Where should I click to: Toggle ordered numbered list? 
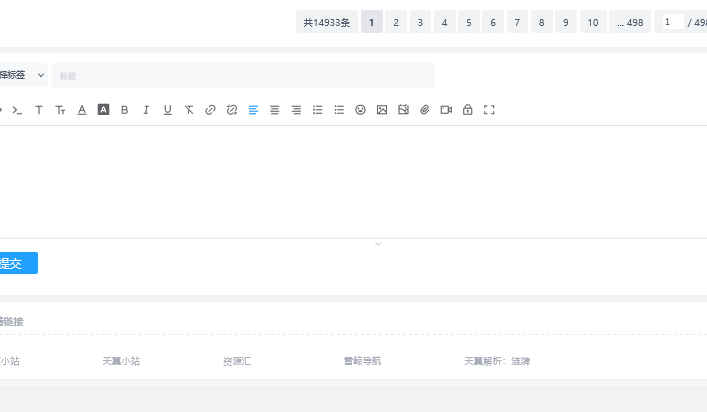tap(318, 110)
